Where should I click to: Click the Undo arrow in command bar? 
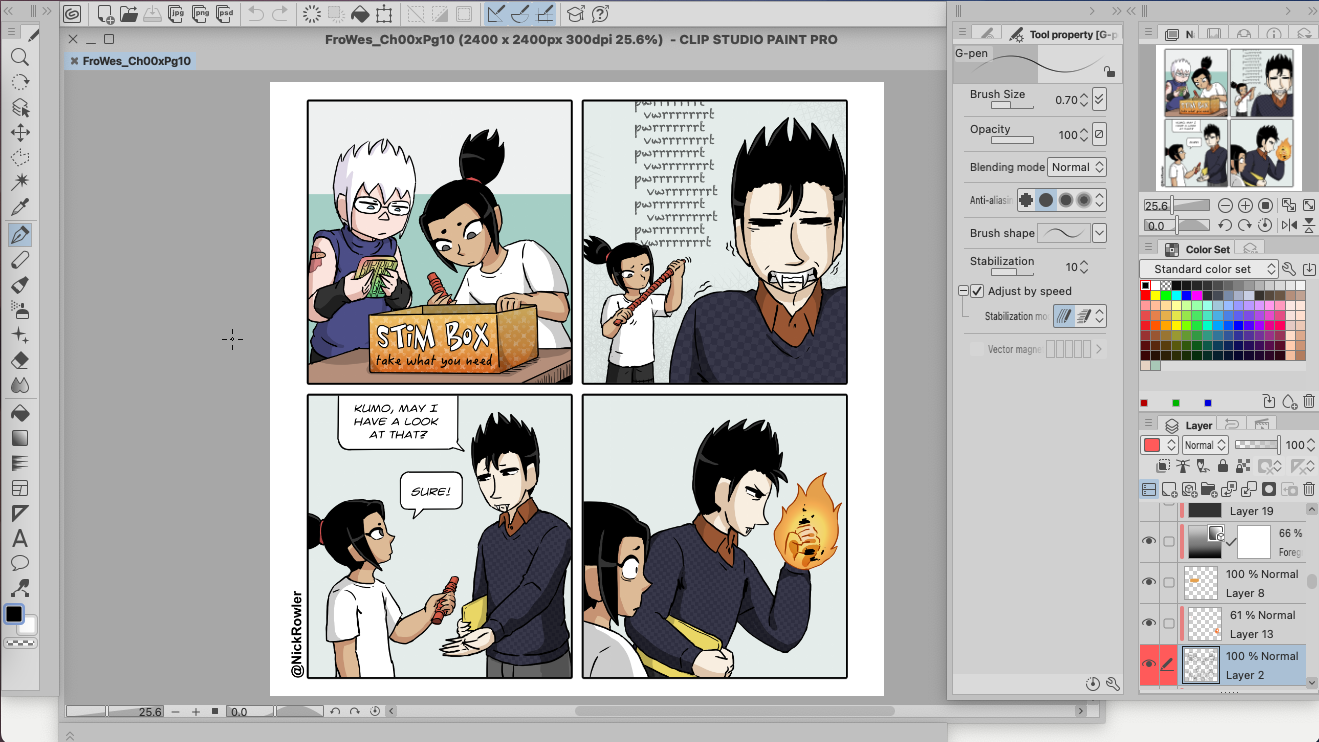pos(256,14)
